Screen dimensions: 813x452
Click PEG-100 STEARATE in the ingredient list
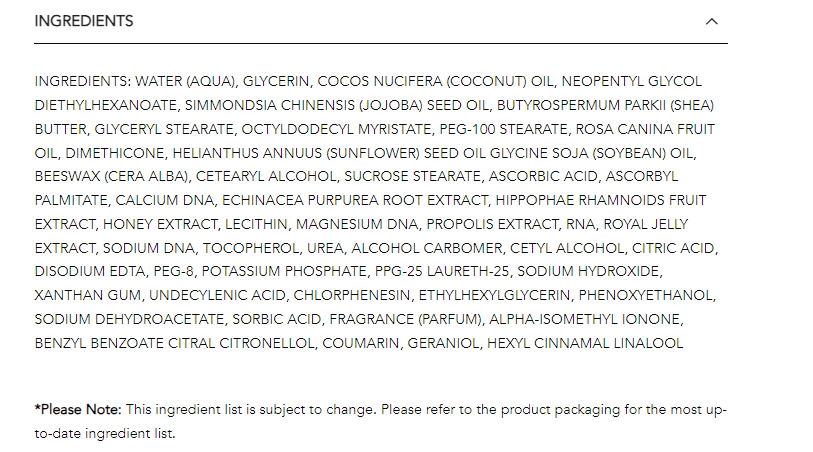503,129
